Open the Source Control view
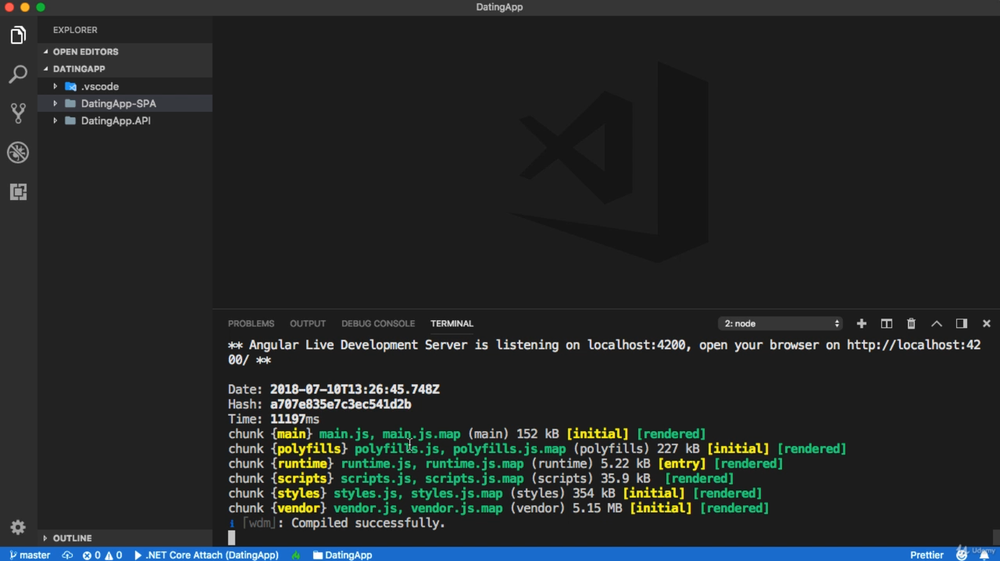 click(18, 113)
